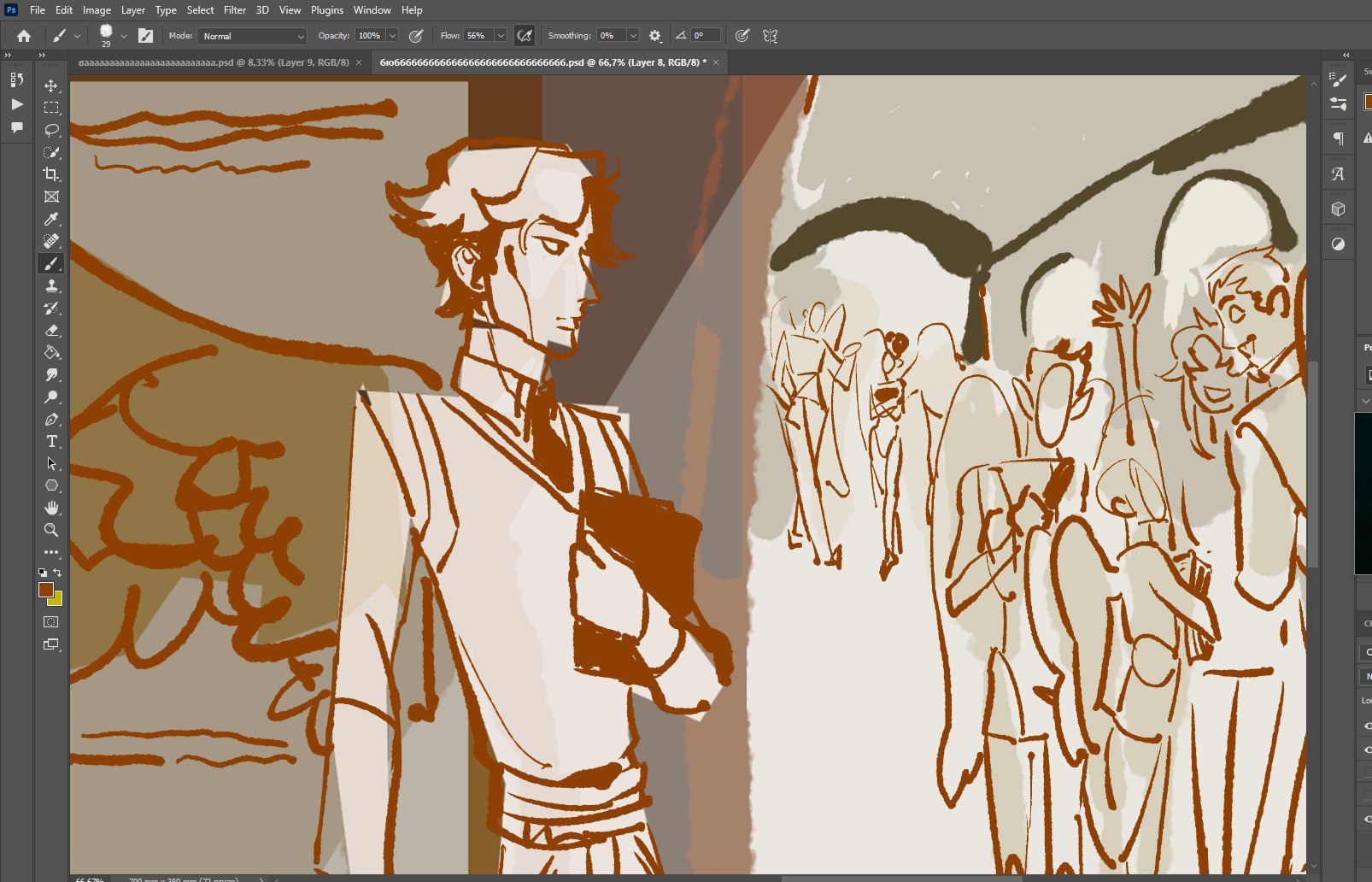Image resolution: width=1372 pixels, height=882 pixels.
Task: Open the blending Mode dropdown
Action: click(x=252, y=36)
